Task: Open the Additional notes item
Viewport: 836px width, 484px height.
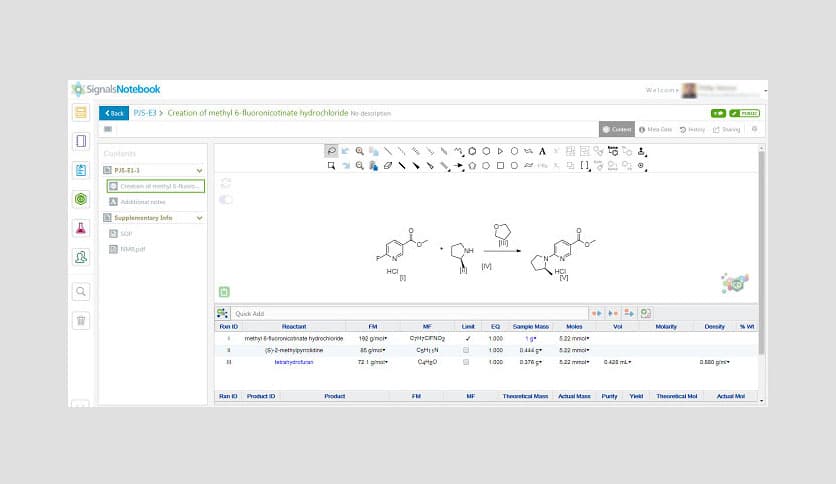Action: pos(143,202)
